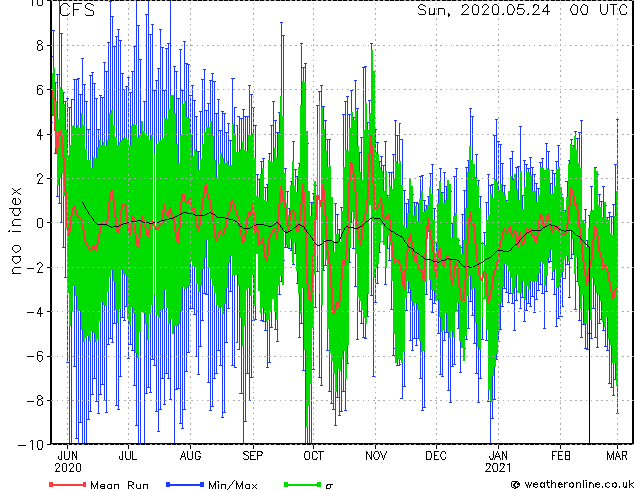Click the JUL x-axis label

tap(128, 456)
